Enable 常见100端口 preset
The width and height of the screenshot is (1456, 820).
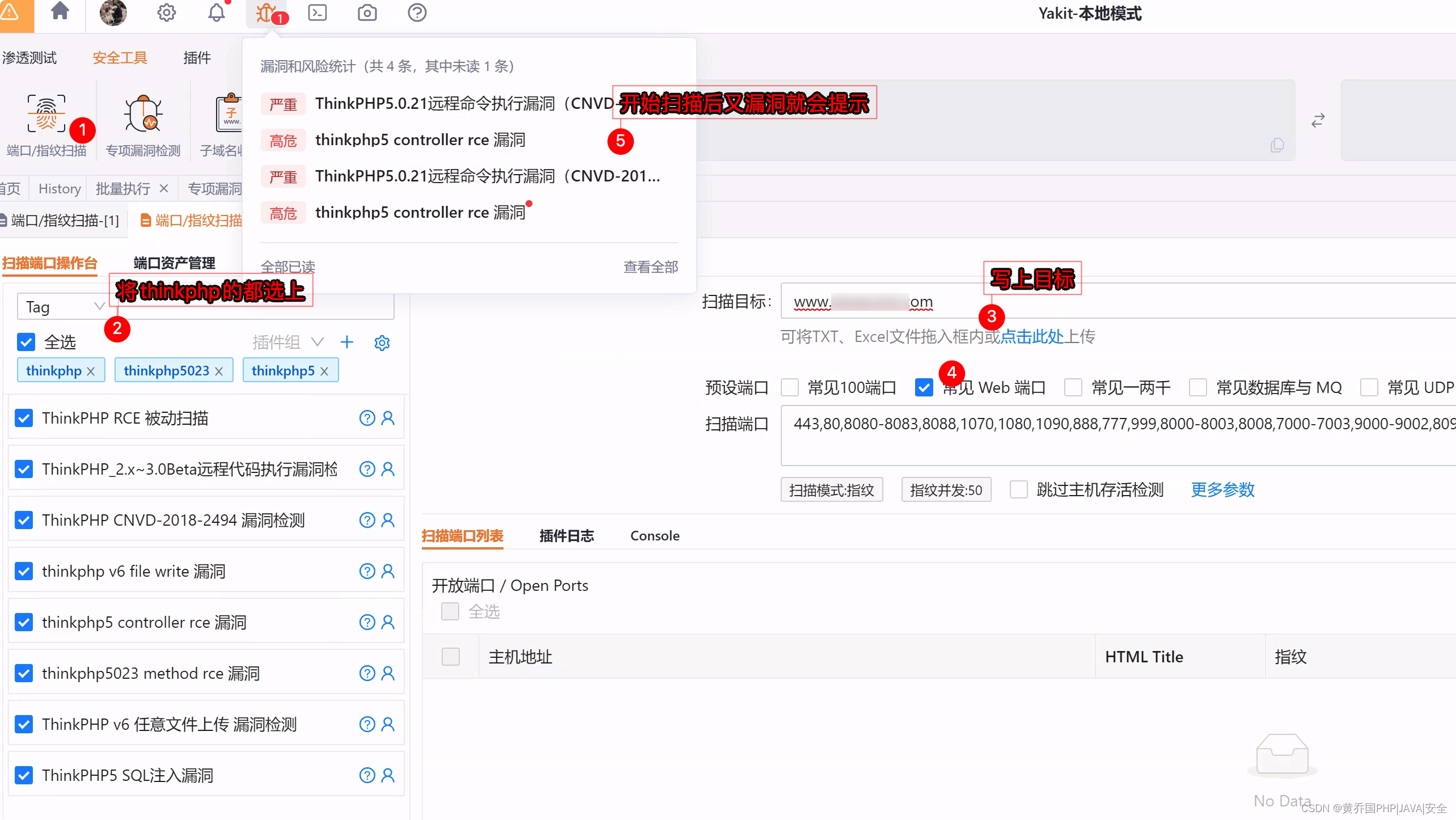point(790,387)
